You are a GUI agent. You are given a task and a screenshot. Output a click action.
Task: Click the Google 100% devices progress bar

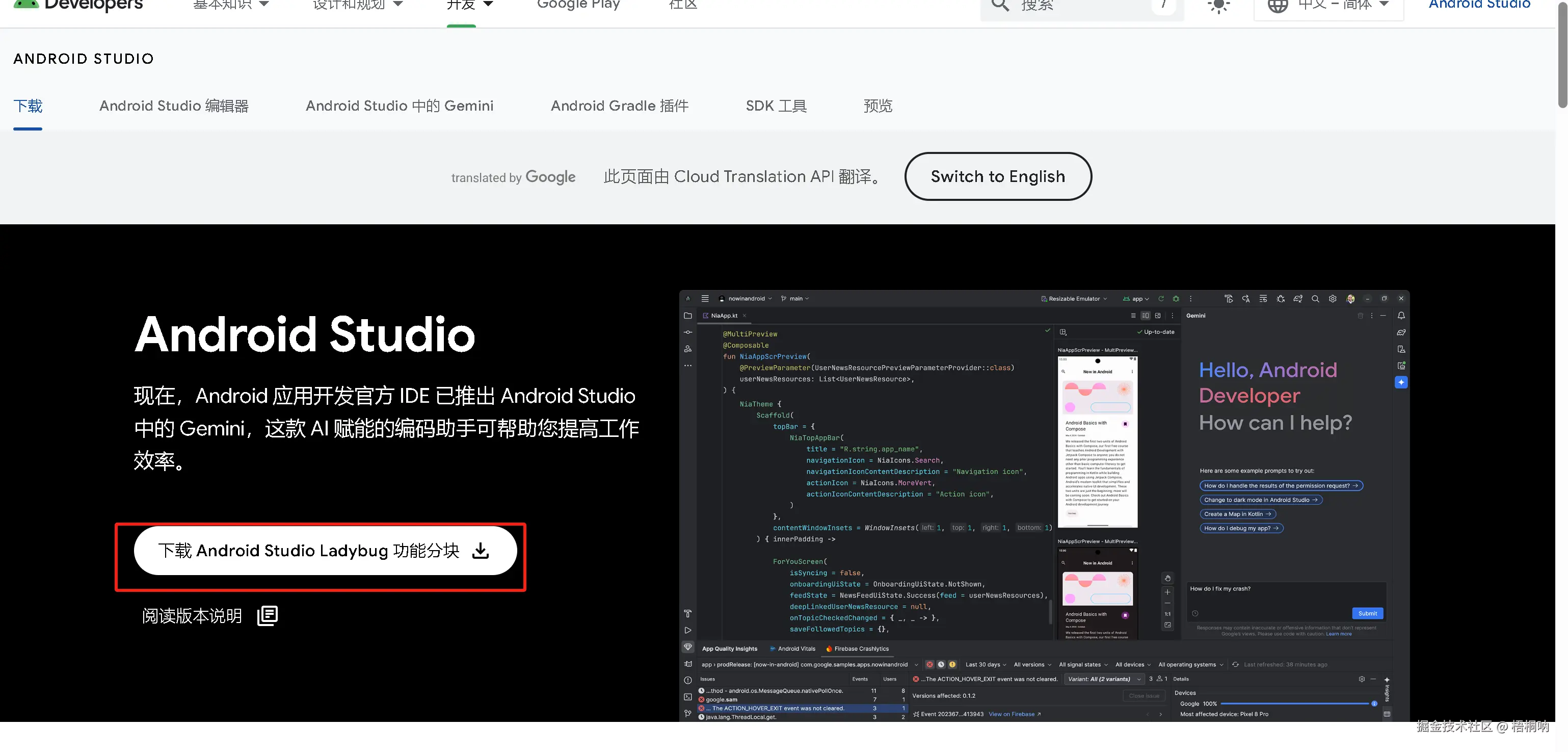click(1295, 703)
